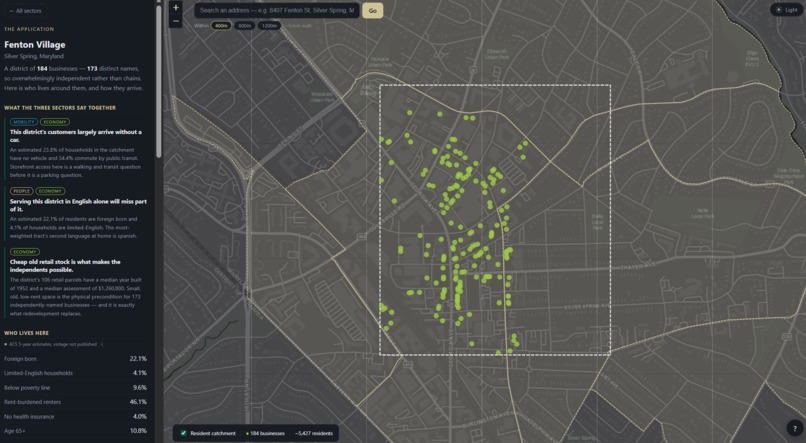Go back to All sectors
The height and width of the screenshot is (443, 806).
pyautogui.click(x=25, y=11)
